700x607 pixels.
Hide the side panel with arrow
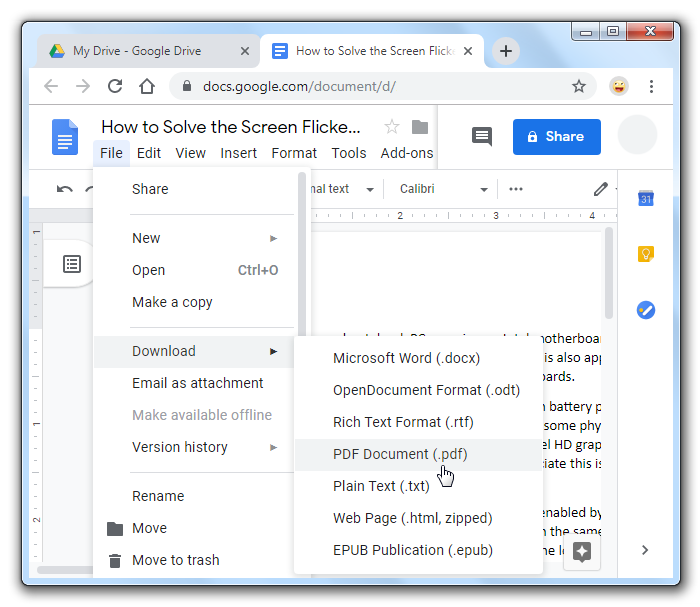tap(645, 549)
